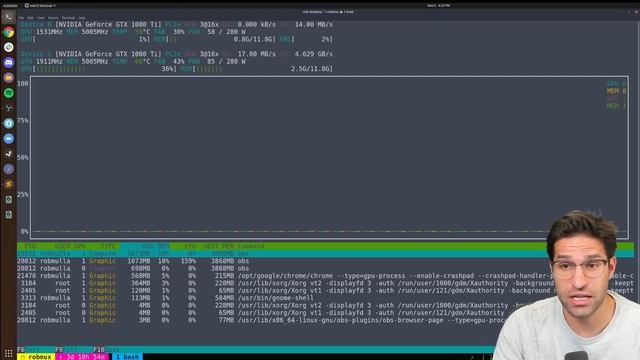This screenshot has width=640, height=360.
Task: Click the 25% label on the chart axis
Action: tap(23, 194)
